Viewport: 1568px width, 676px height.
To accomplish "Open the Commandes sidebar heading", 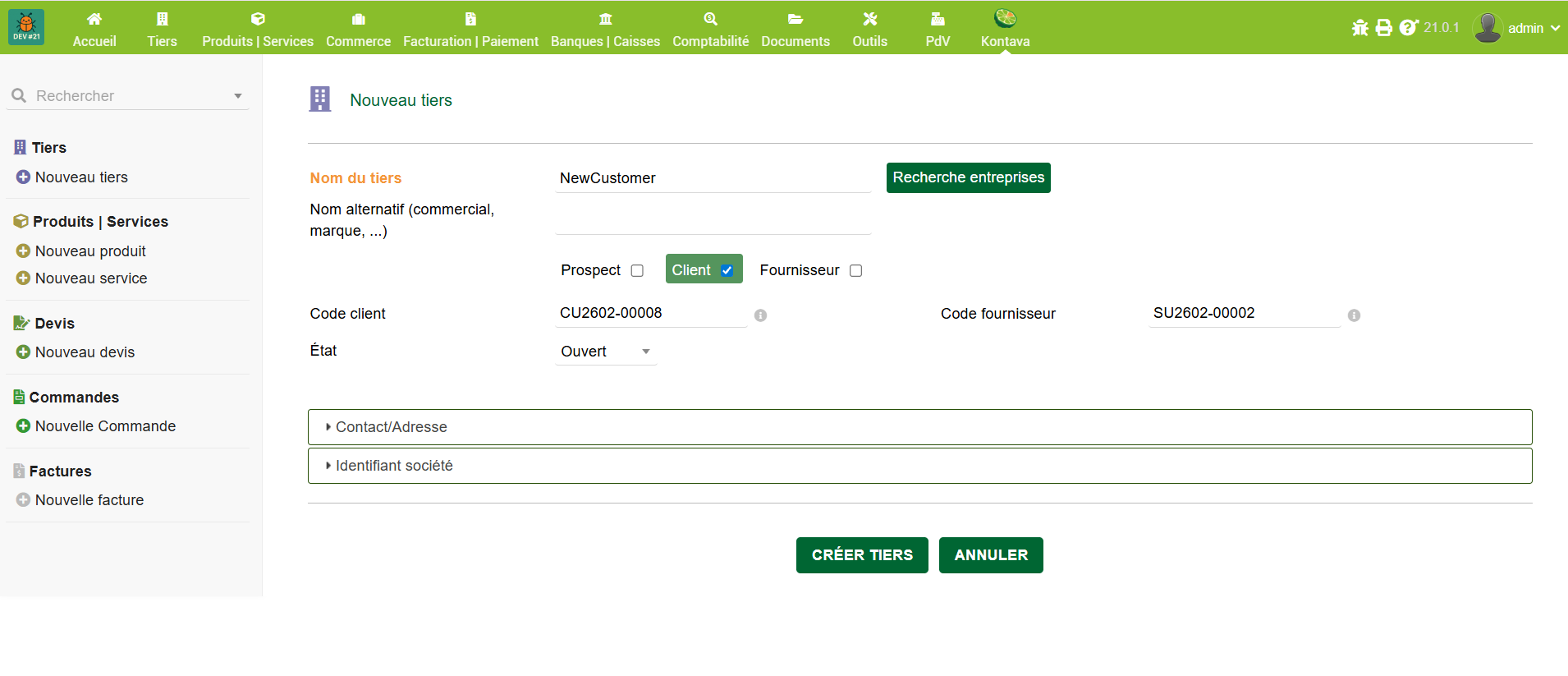I will [74, 398].
